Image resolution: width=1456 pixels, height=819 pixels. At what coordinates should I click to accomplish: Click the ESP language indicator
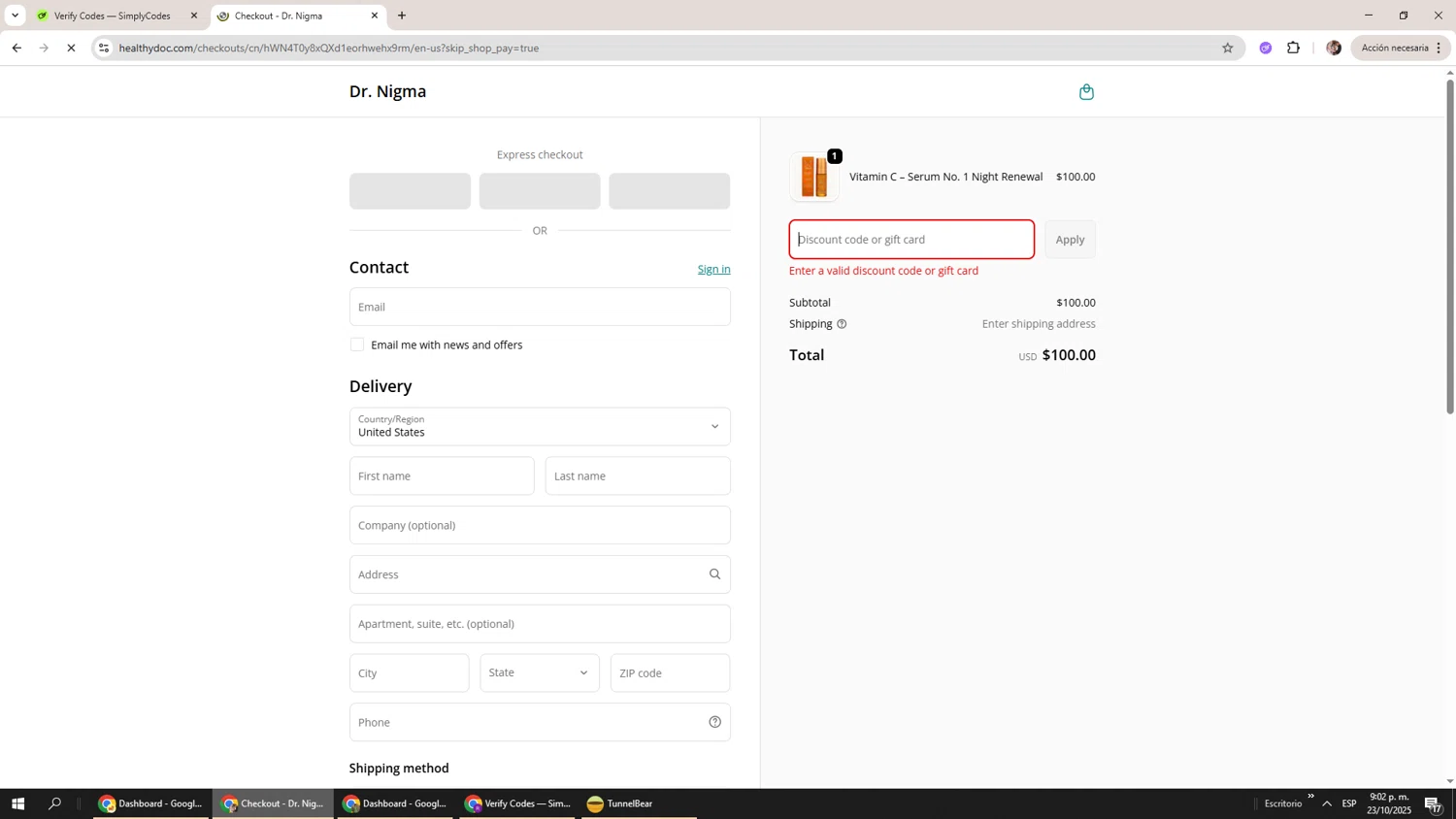(1349, 803)
